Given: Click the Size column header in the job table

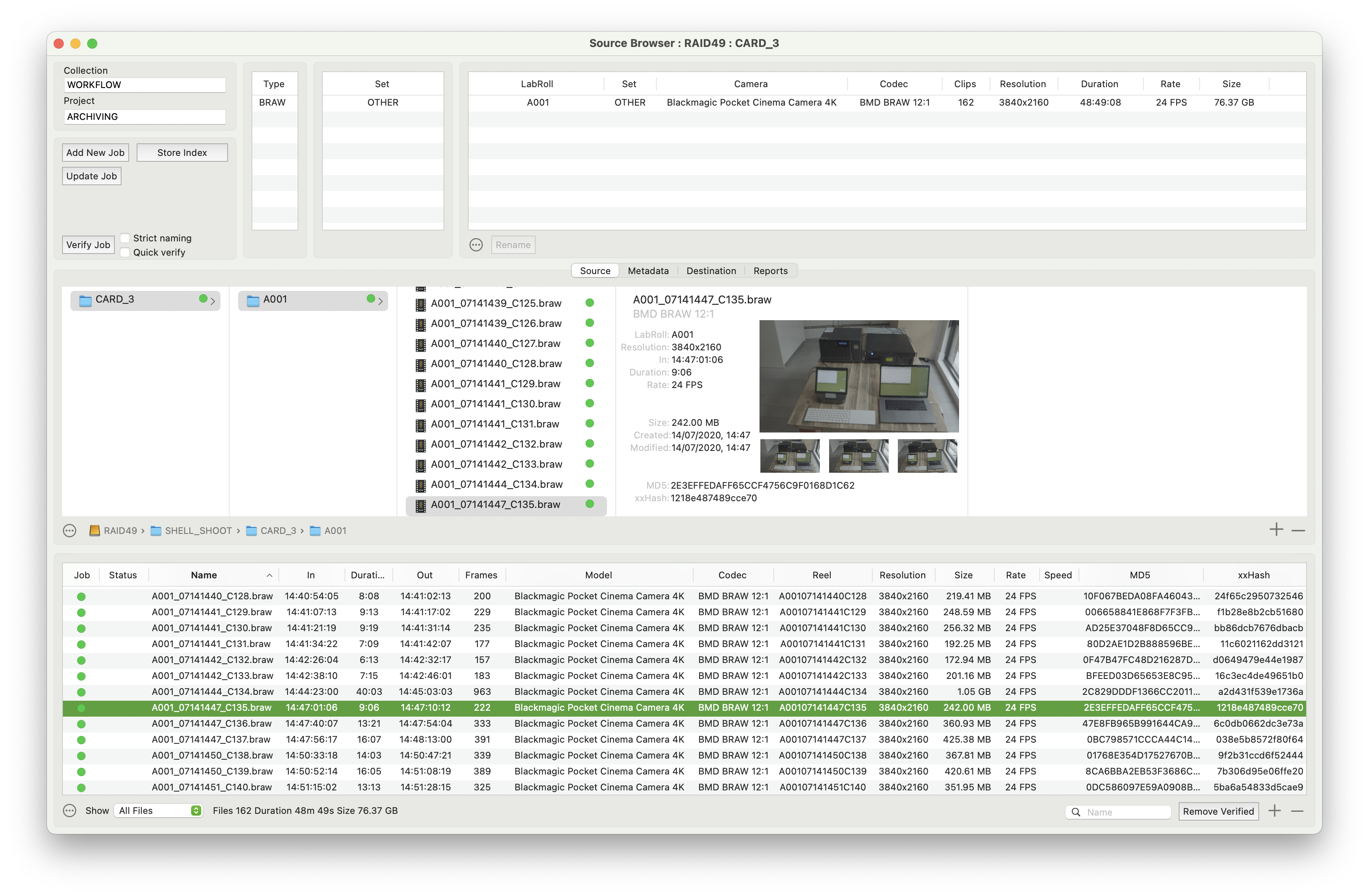Looking at the screenshot, I should coord(964,575).
